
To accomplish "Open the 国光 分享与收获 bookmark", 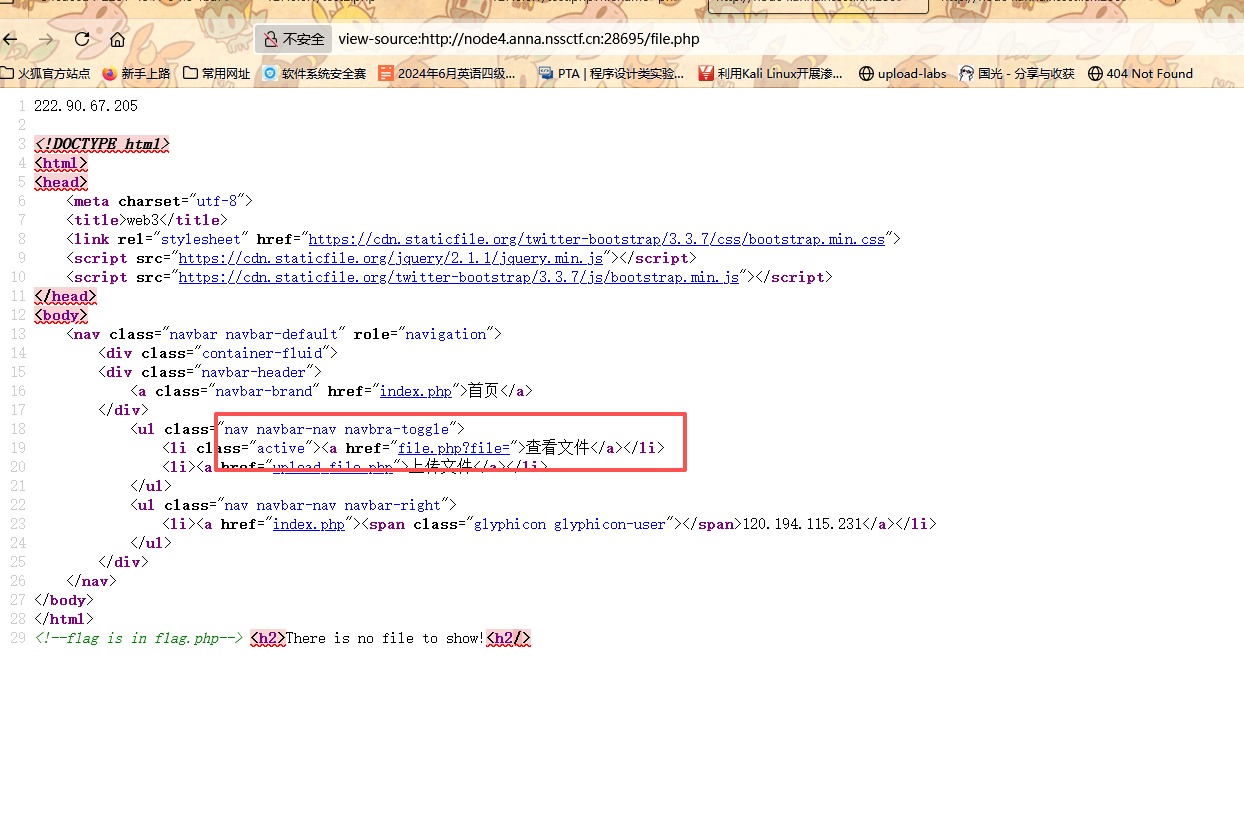I will [1017, 73].
